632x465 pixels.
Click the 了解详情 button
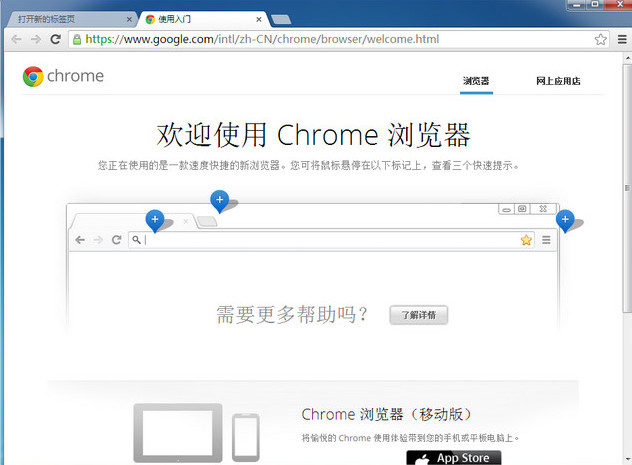pyautogui.click(x=418, y=315)
